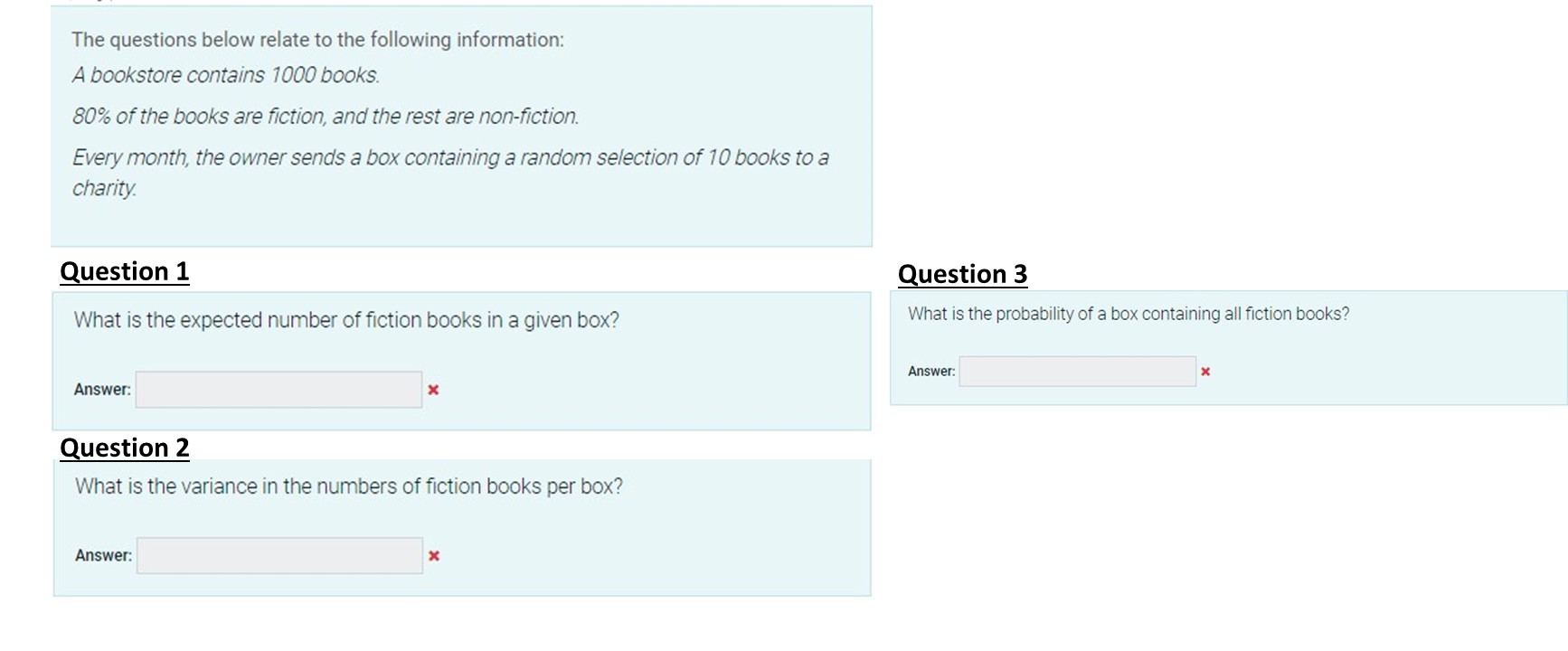Viewport: 1568px width, 651px height.
Task: Click the Answer field for Question 1
Action: [x=278, y=389]
